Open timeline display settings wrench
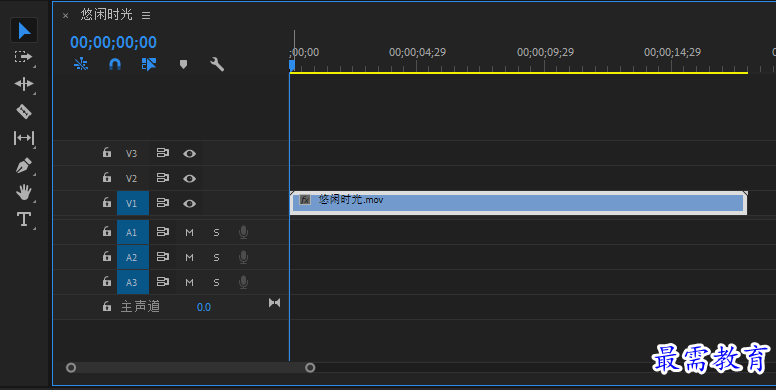 pos(217,64)
